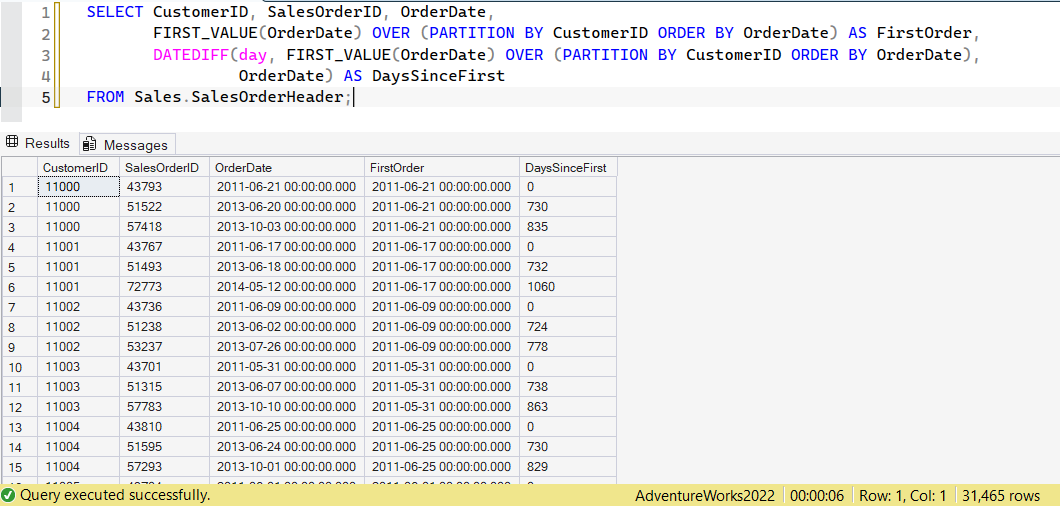Switch to the Results tab
The width and height of the screenshot is (1060, 506).
[39, 143]
